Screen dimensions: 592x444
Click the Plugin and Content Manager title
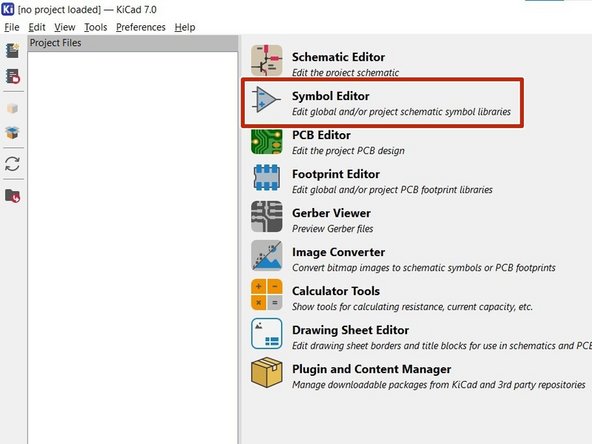pyautogui.click(x=372, y=369)
